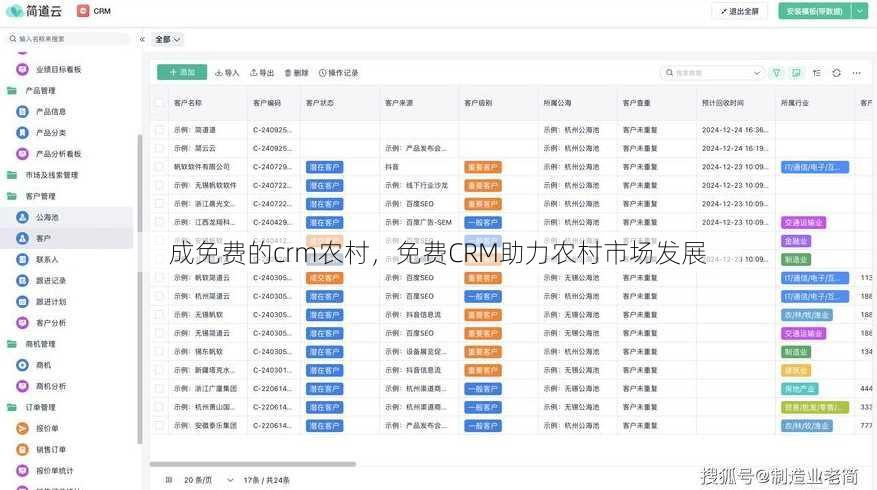
Task: Open 跟进记录 icon in sidebar
Action: tap(22, 280)
